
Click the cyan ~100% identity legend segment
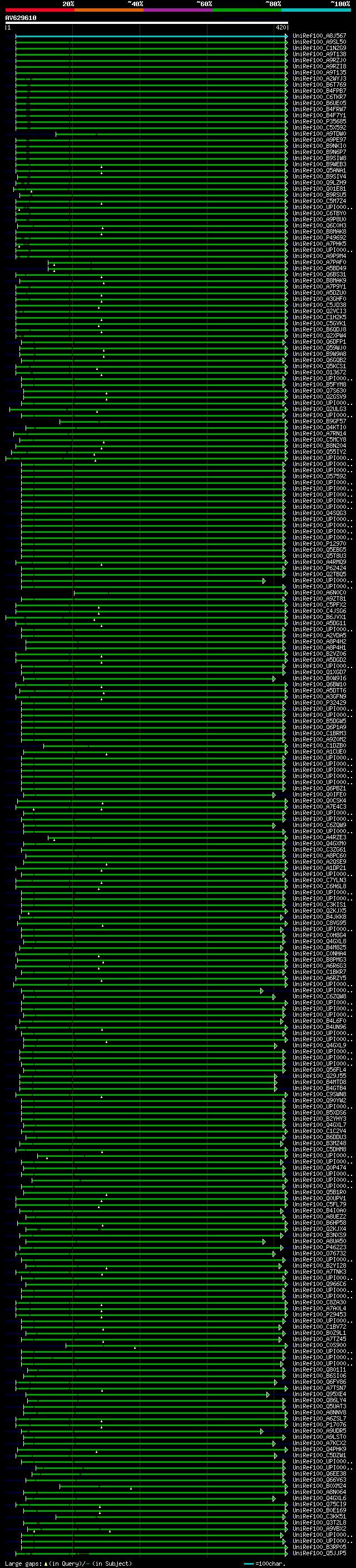click(316, 10)
